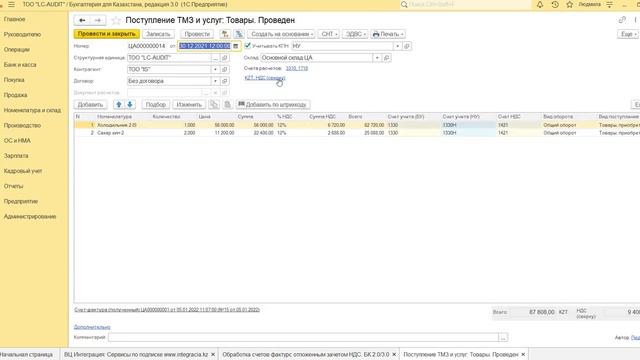This screenshot has height=360, width=640.
Task: Expand the Еще menu
Action: click(627, 34)
